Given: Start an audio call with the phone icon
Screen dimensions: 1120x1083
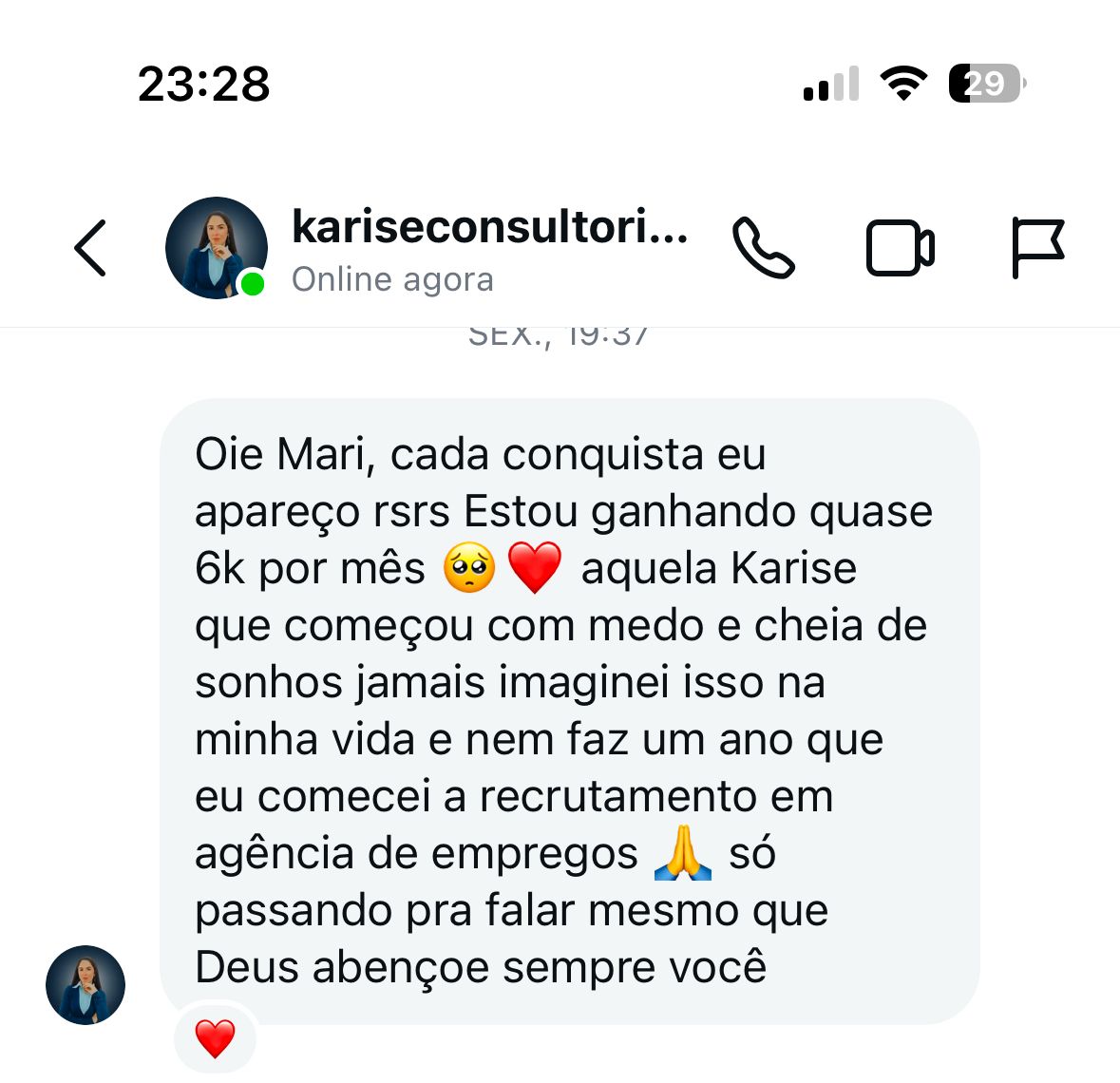Looking at the screenshot, I should coord(763,247).
